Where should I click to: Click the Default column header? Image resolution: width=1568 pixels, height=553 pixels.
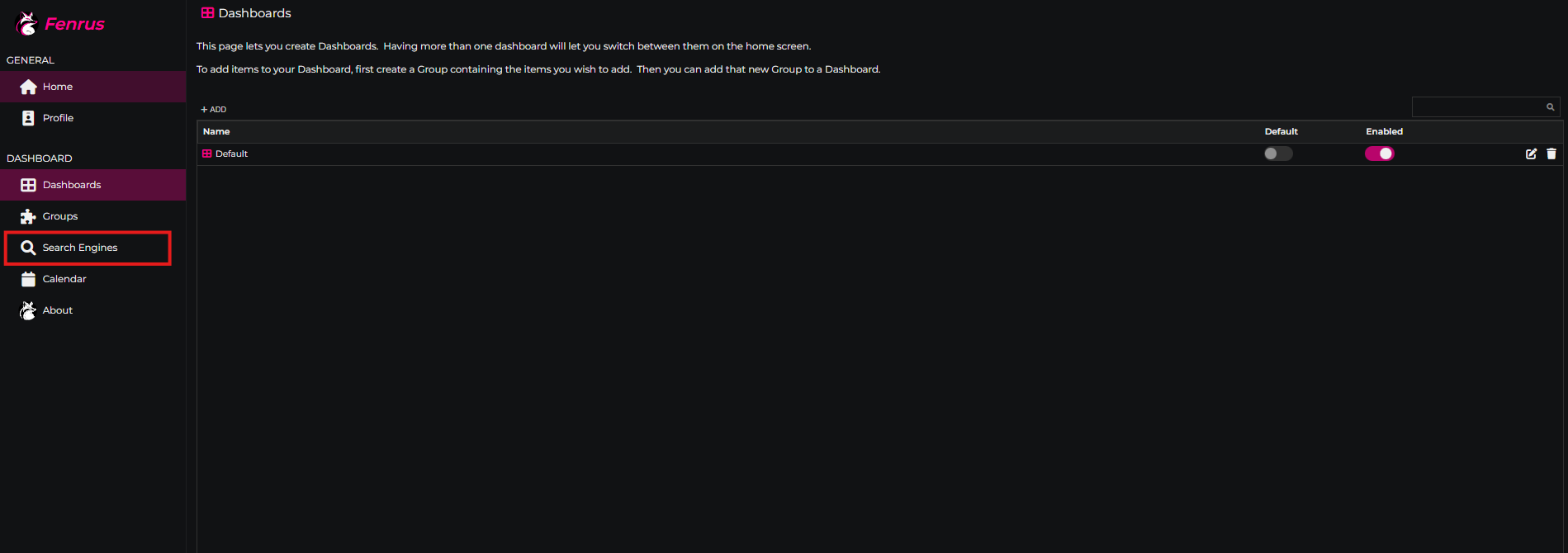[1281, 131]
